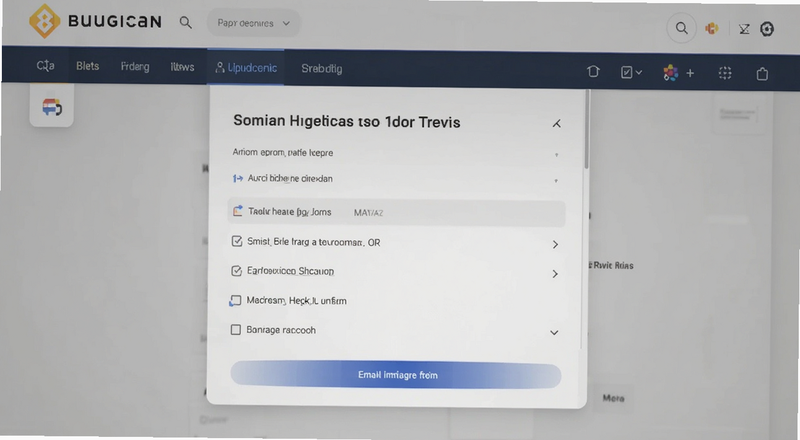Click the mail icon in header
Viewport: 800px width, 440px height.
coord(744,29)
